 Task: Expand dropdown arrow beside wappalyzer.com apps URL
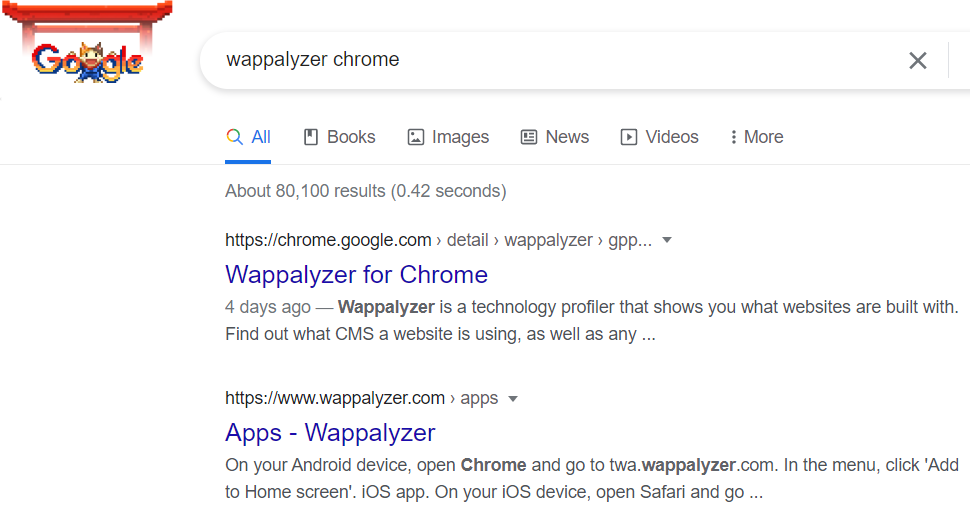513,399
